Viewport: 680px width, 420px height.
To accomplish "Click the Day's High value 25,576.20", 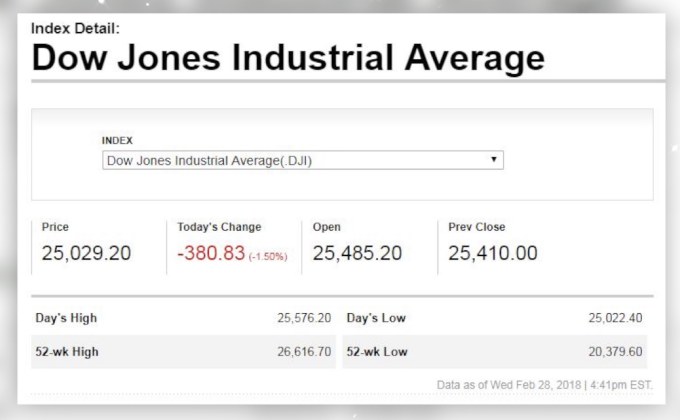I will click(x=304, y=318).
